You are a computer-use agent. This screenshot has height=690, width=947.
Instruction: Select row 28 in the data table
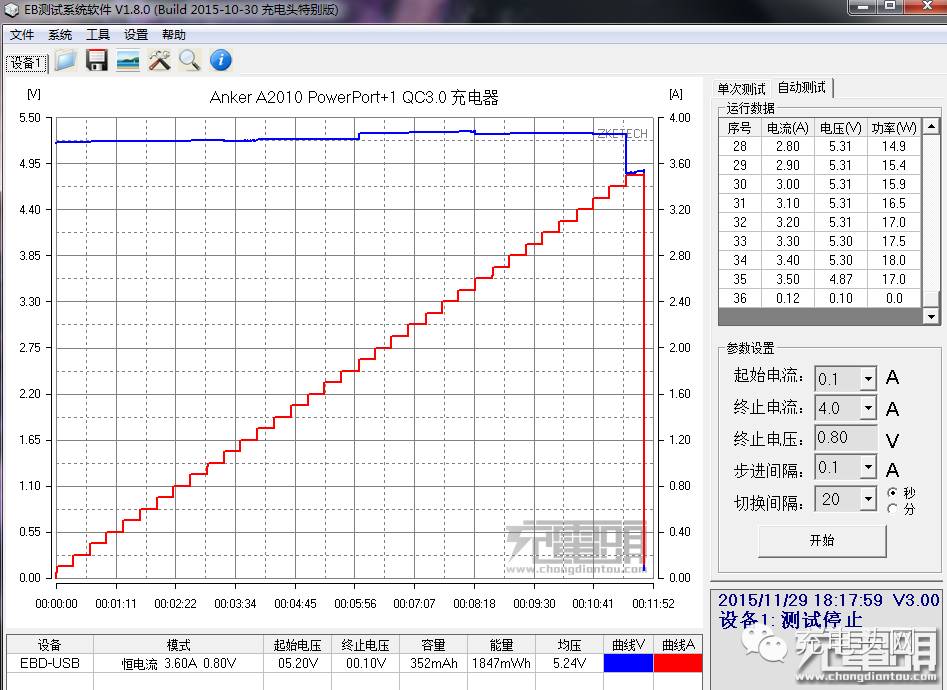pos(820,146)
